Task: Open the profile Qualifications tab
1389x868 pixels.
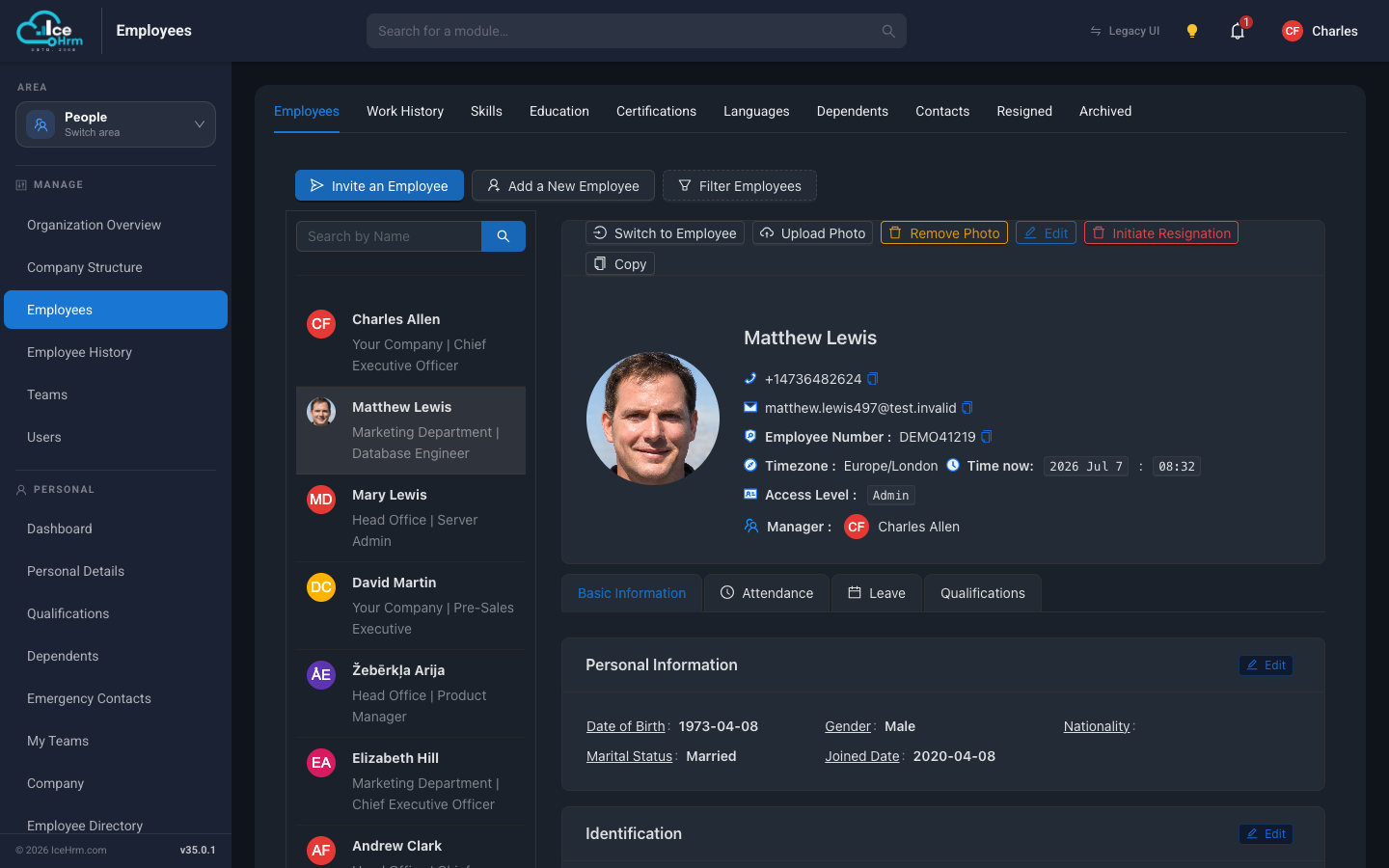Action: point(982,593)
